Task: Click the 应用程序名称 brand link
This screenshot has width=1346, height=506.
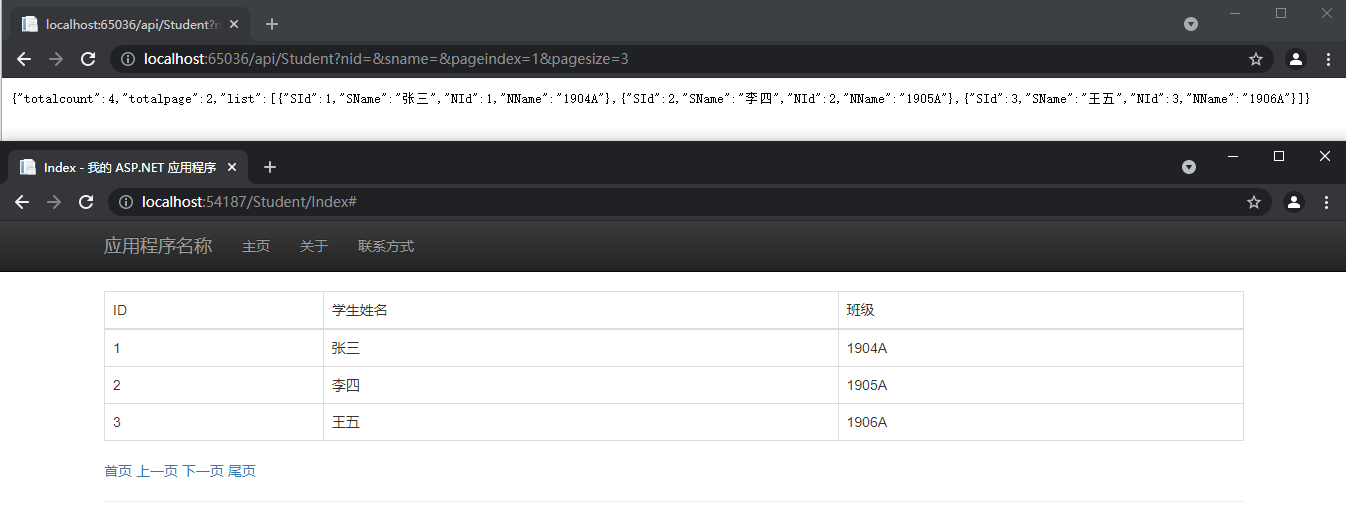Action: tap(158, 246)
